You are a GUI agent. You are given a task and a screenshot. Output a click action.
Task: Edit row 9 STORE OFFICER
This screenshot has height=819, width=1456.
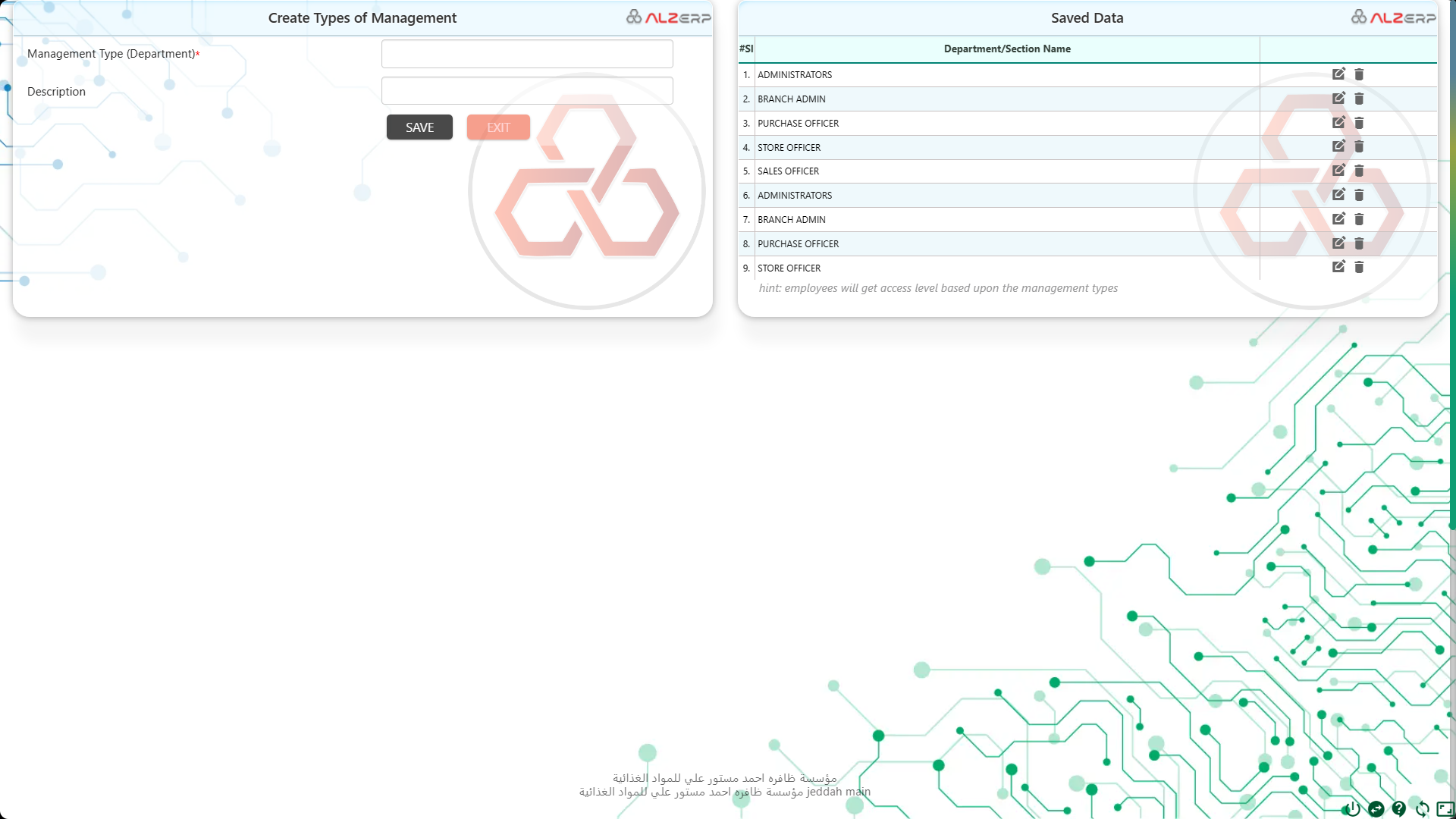(x=1338, y=267)
